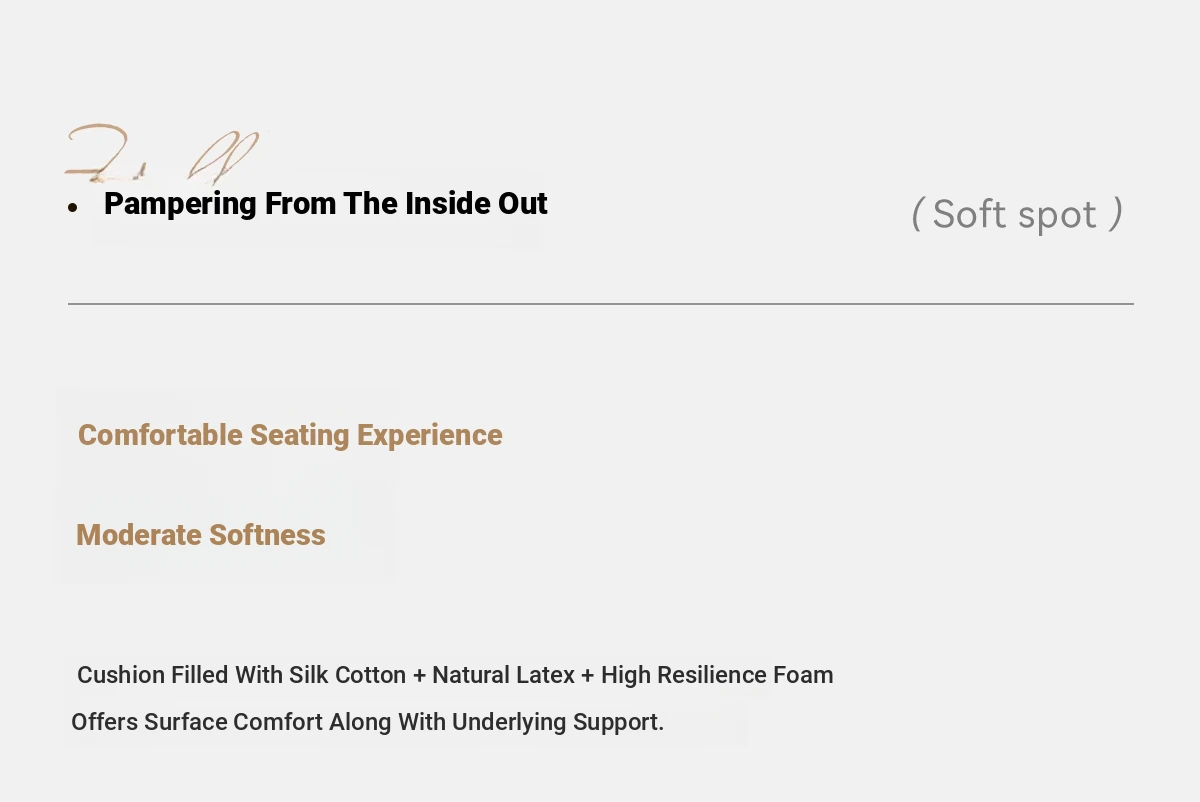
Task: Click the words High Resilience Foam
Action: [717, 675]
